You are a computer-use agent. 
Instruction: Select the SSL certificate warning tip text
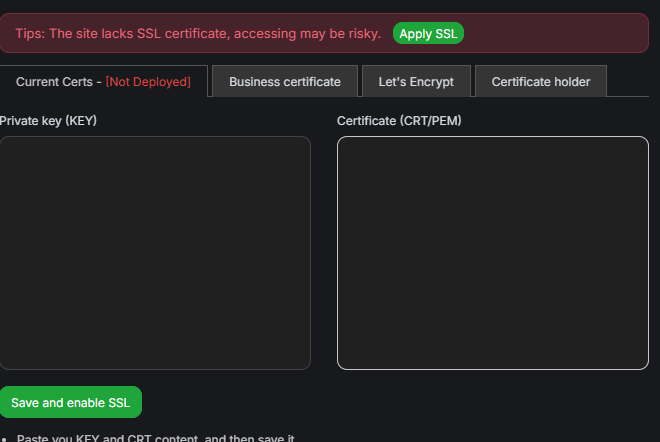[x=198, y=34]
